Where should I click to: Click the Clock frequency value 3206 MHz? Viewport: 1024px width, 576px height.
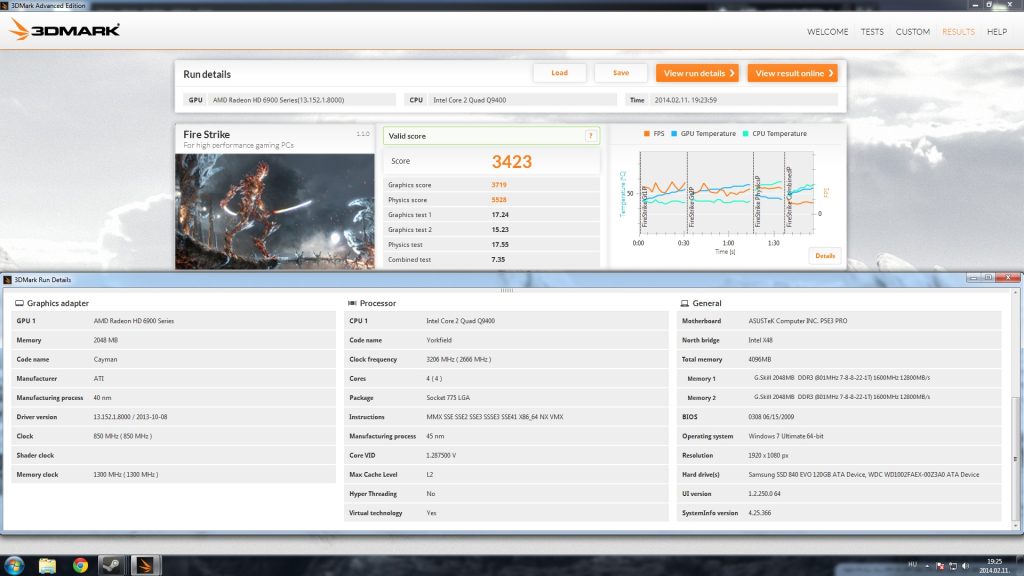pos(458,359)
